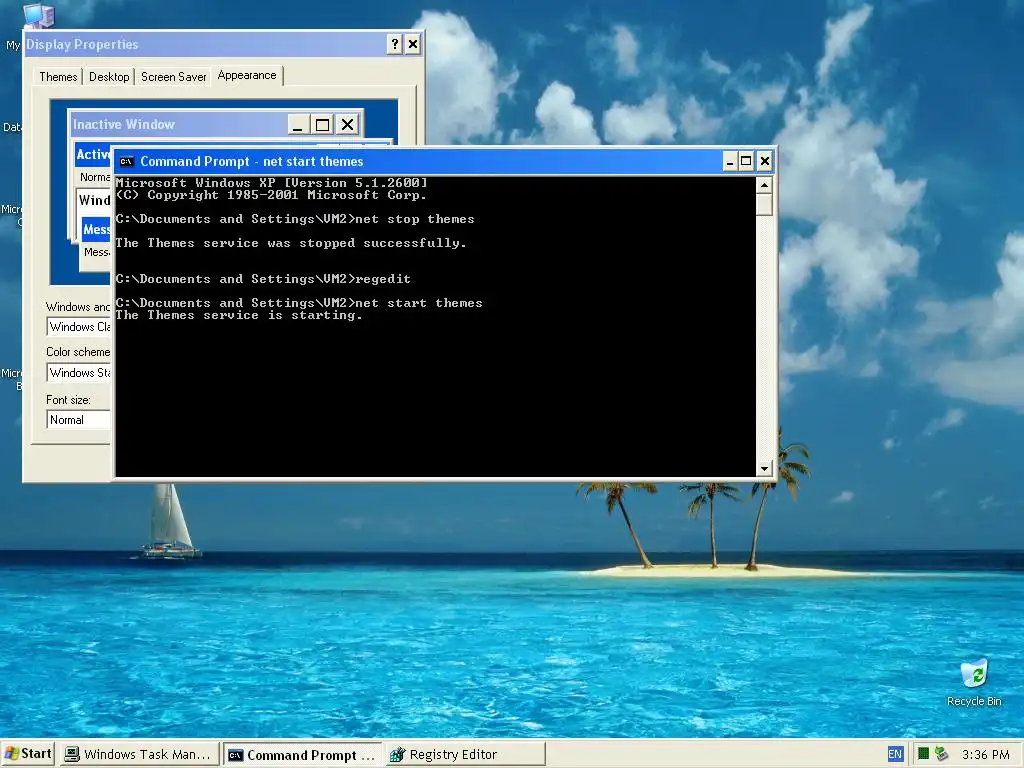Open the Font size dropdown
This screenshot has height=768, width=1024.
(x=78, y=420)
